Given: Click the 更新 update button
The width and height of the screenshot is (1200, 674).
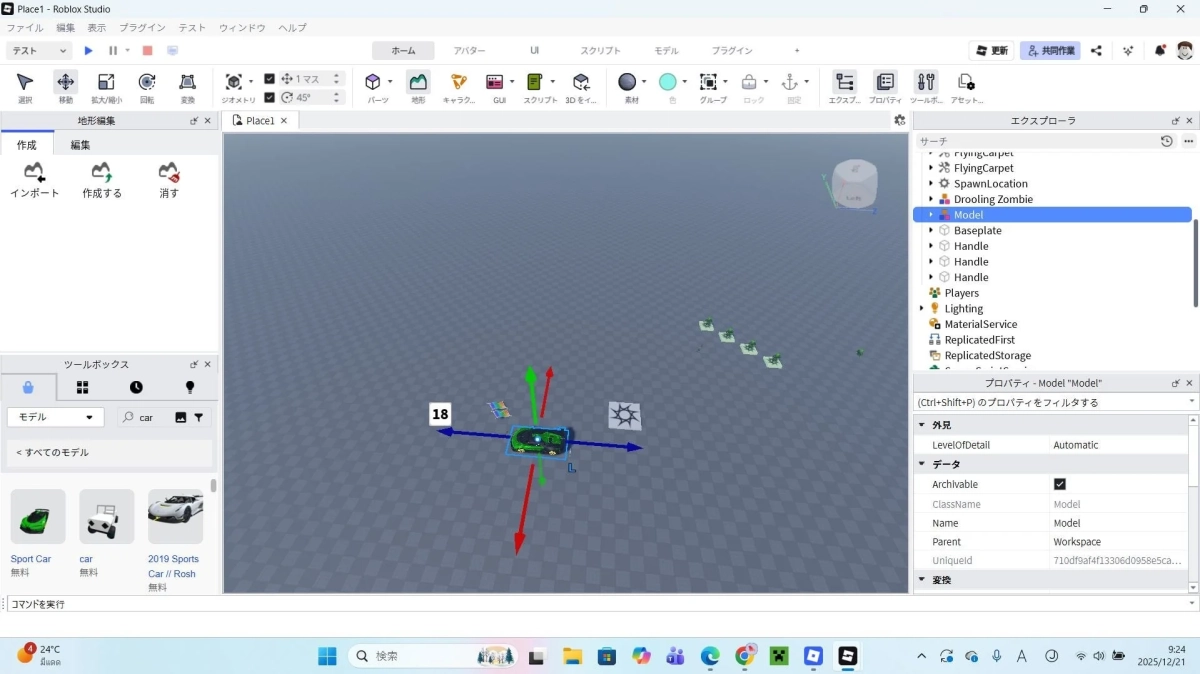Looking at the screenshot, I should (x=992, y=50).
